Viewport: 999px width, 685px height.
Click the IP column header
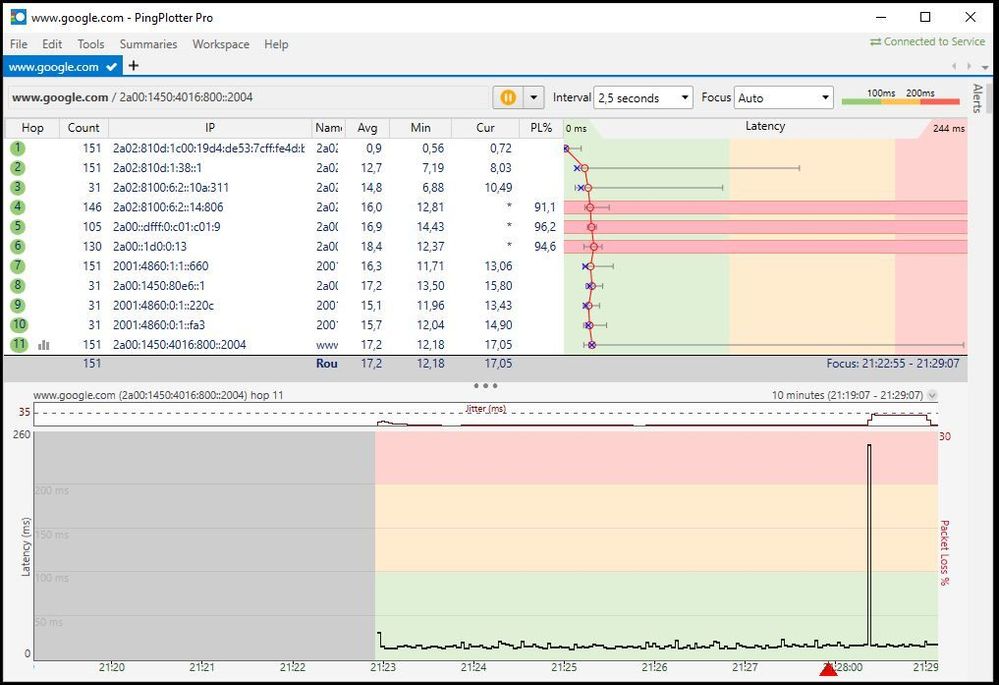(210, 127)
